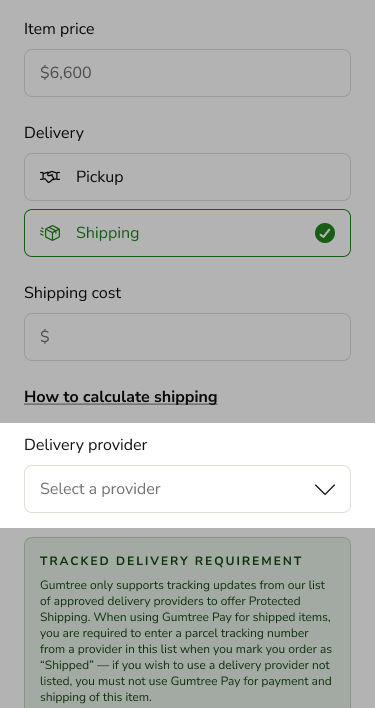Click the Shipping cost label
Screen dimensions: 375x708
tap(73, 293)
